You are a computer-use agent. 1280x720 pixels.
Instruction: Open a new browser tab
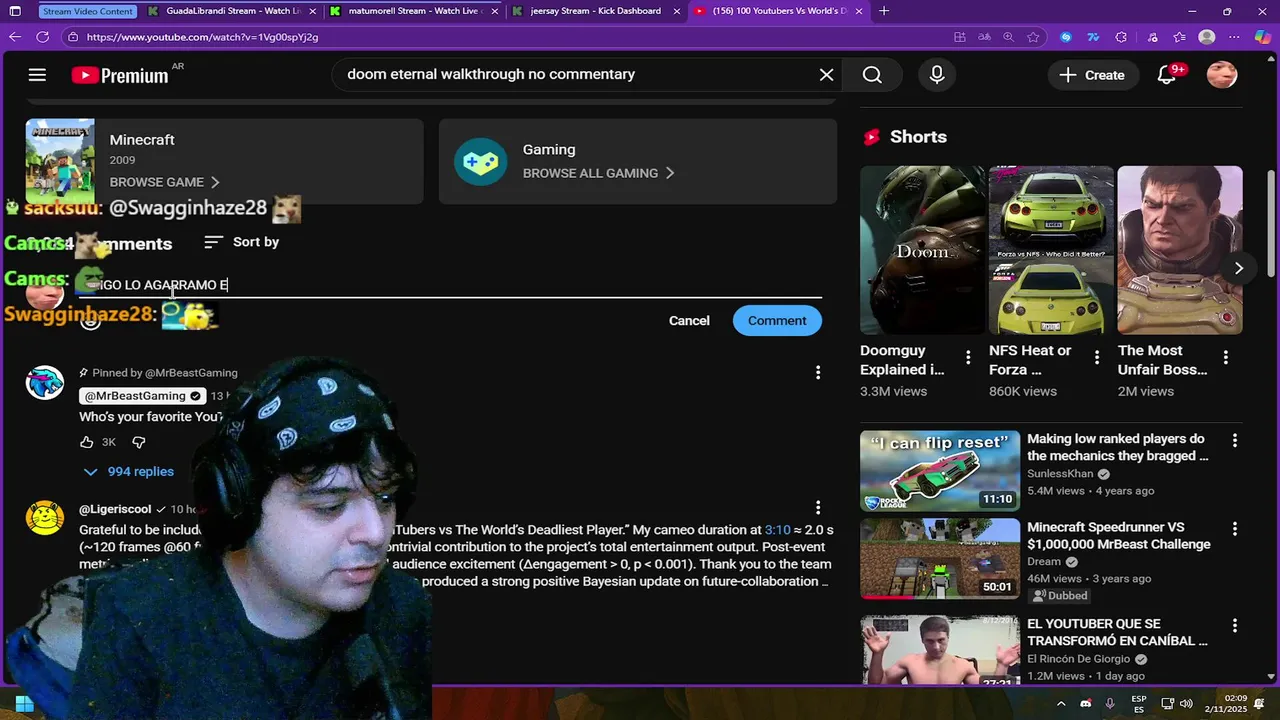click(884, 11)
